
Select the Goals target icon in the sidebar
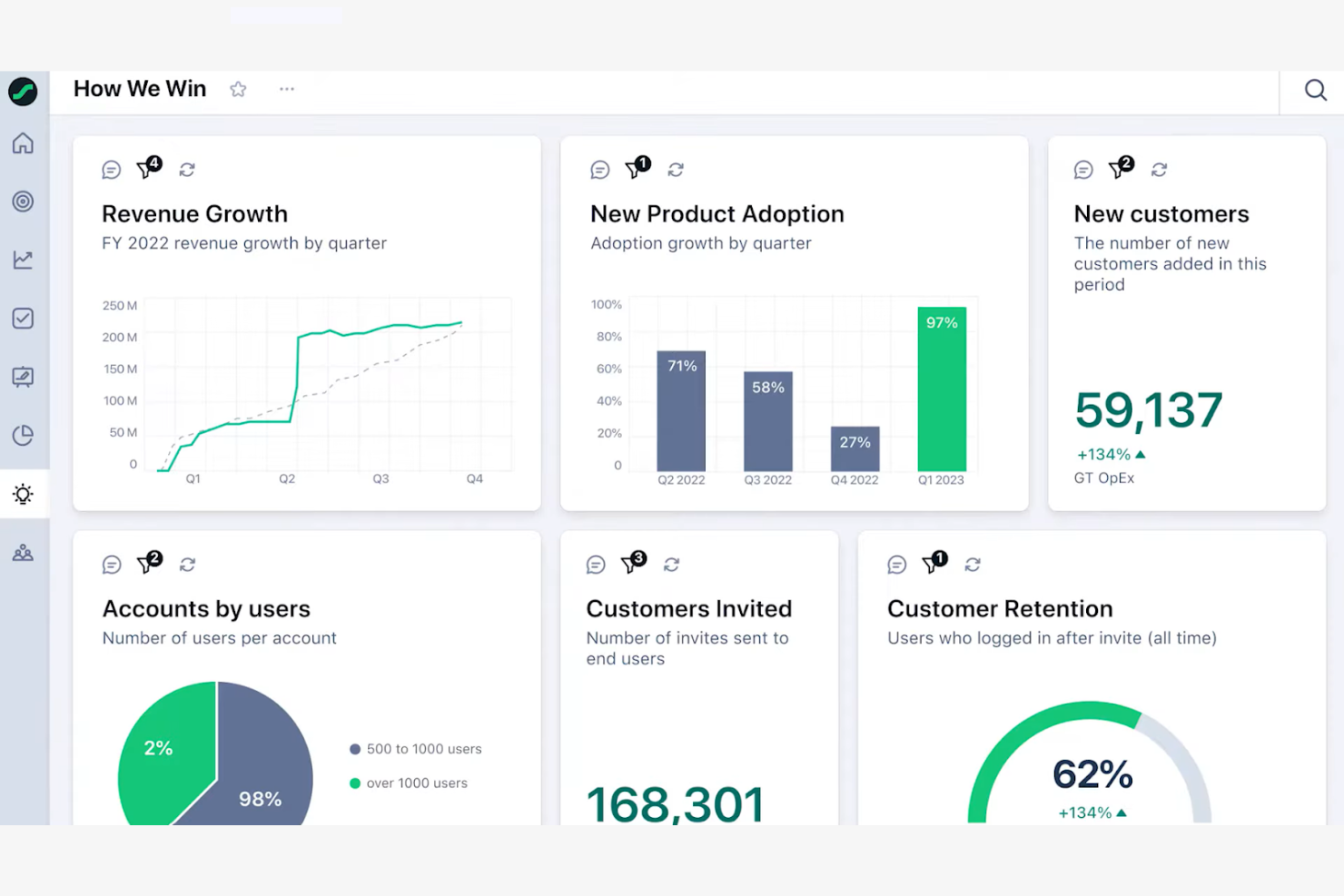tap(24, 202)
